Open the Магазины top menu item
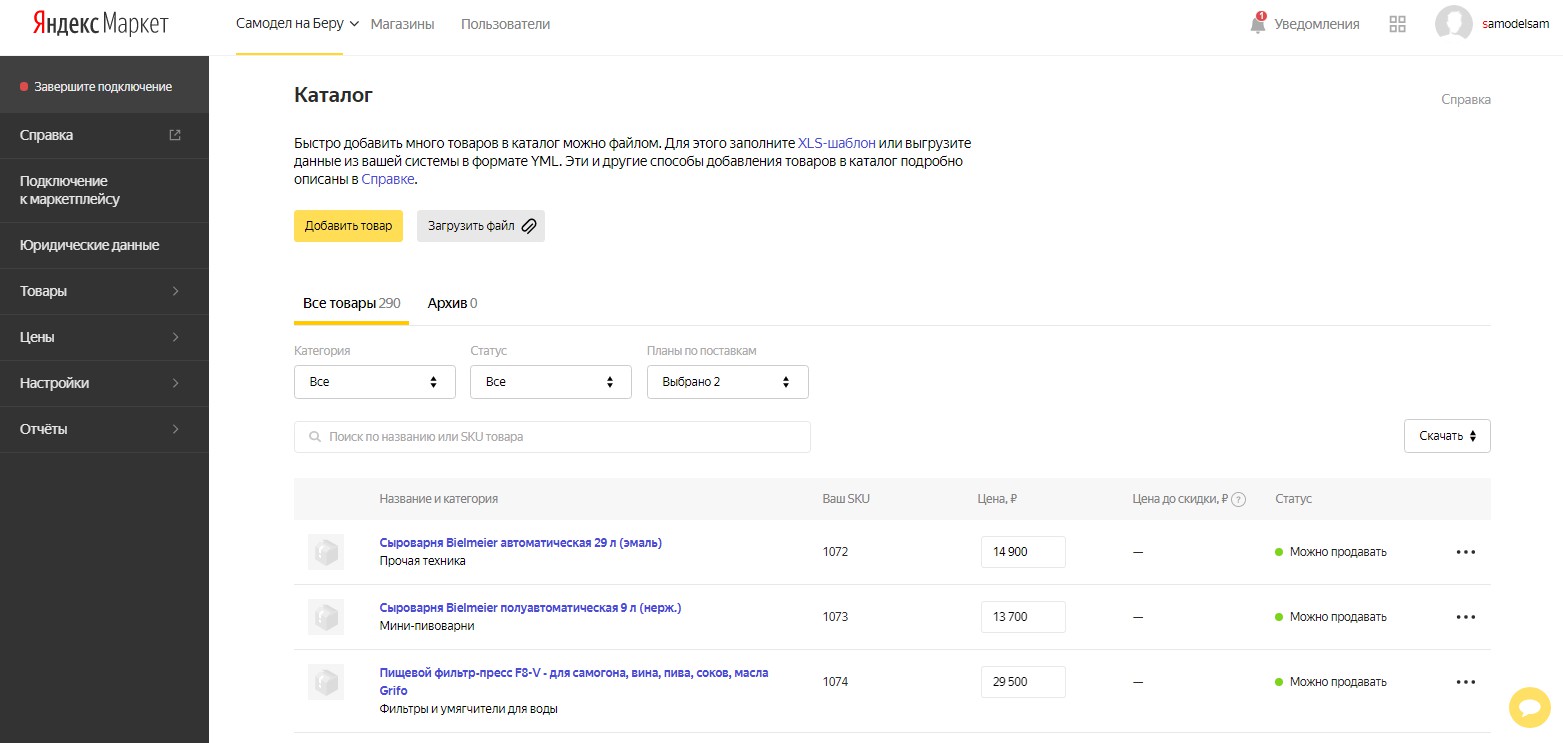This screenshot has width=1563, height=743. 402,24
